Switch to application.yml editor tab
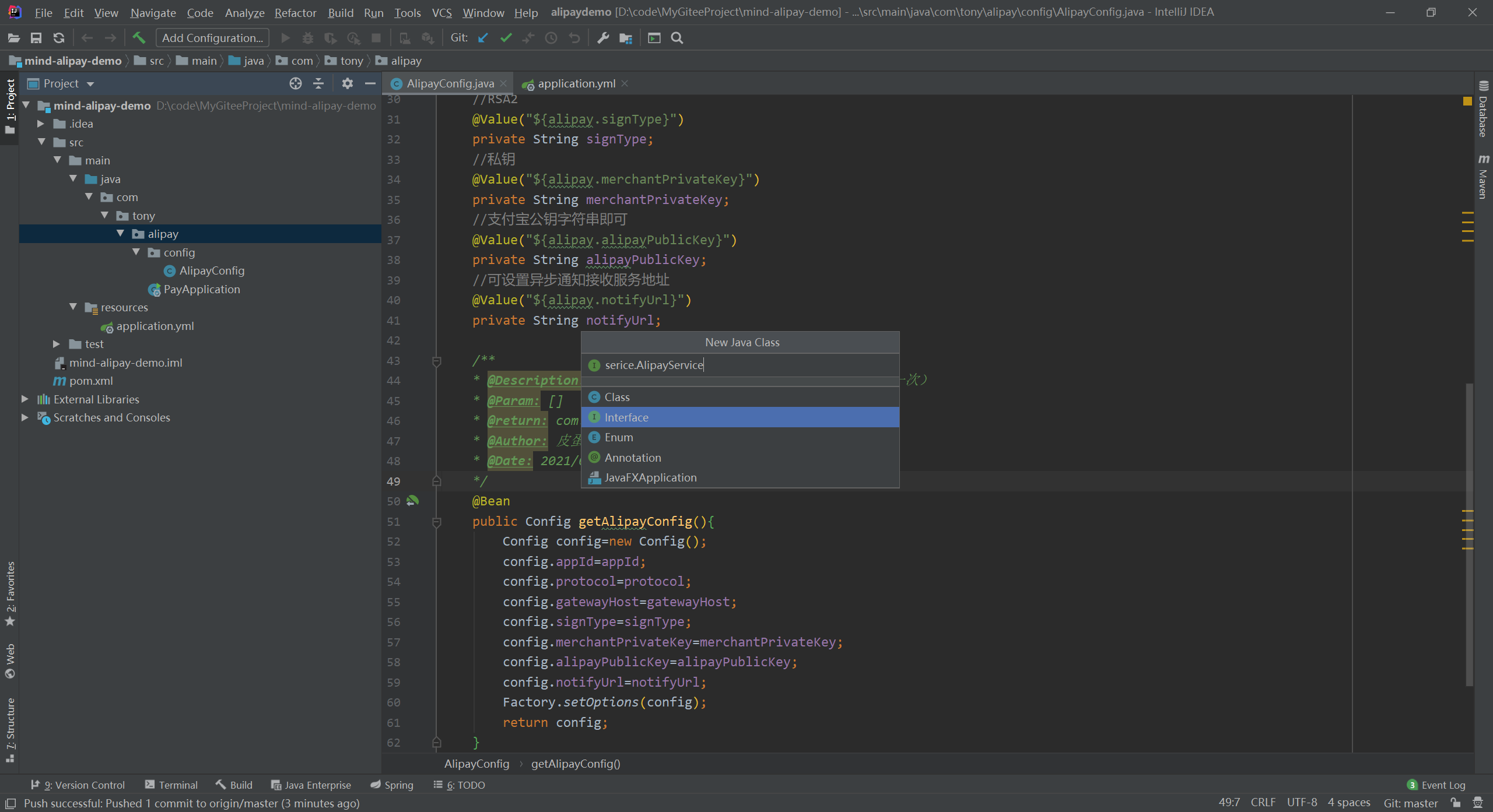Screen dimensions: 1493x812 point(575,83)
